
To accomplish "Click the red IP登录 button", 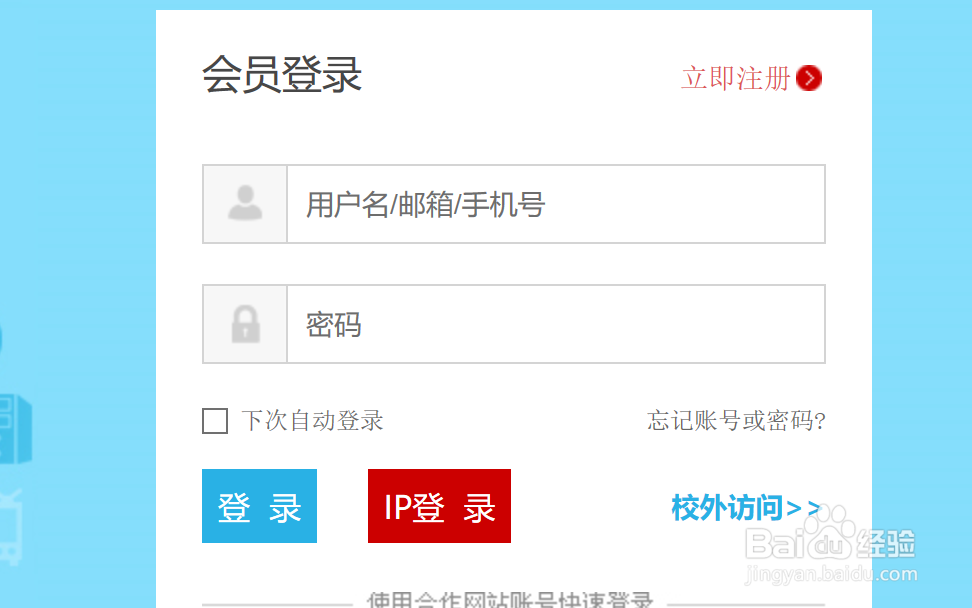I will point(440,506).
